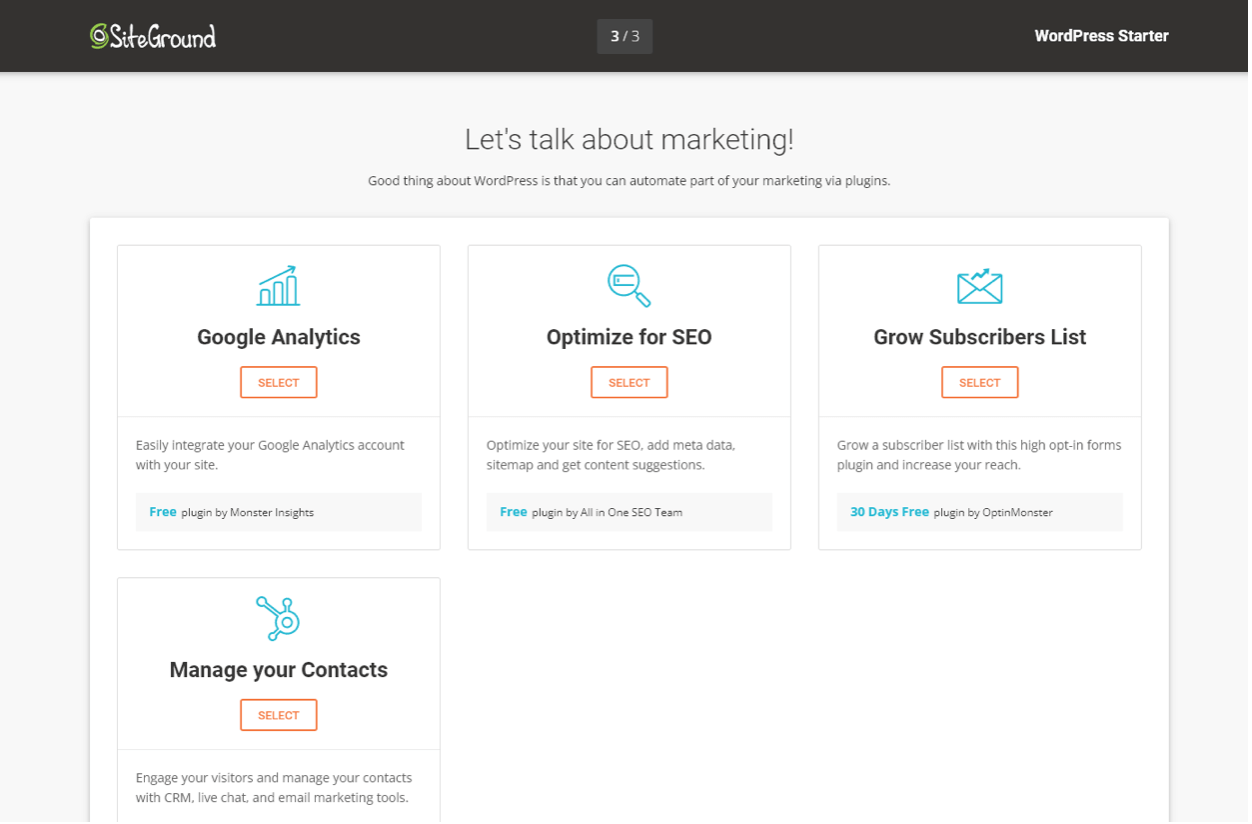The image size is (1252, 824).
Task: Select the Optimize for SEO plugin
Action: pos(629,382)
